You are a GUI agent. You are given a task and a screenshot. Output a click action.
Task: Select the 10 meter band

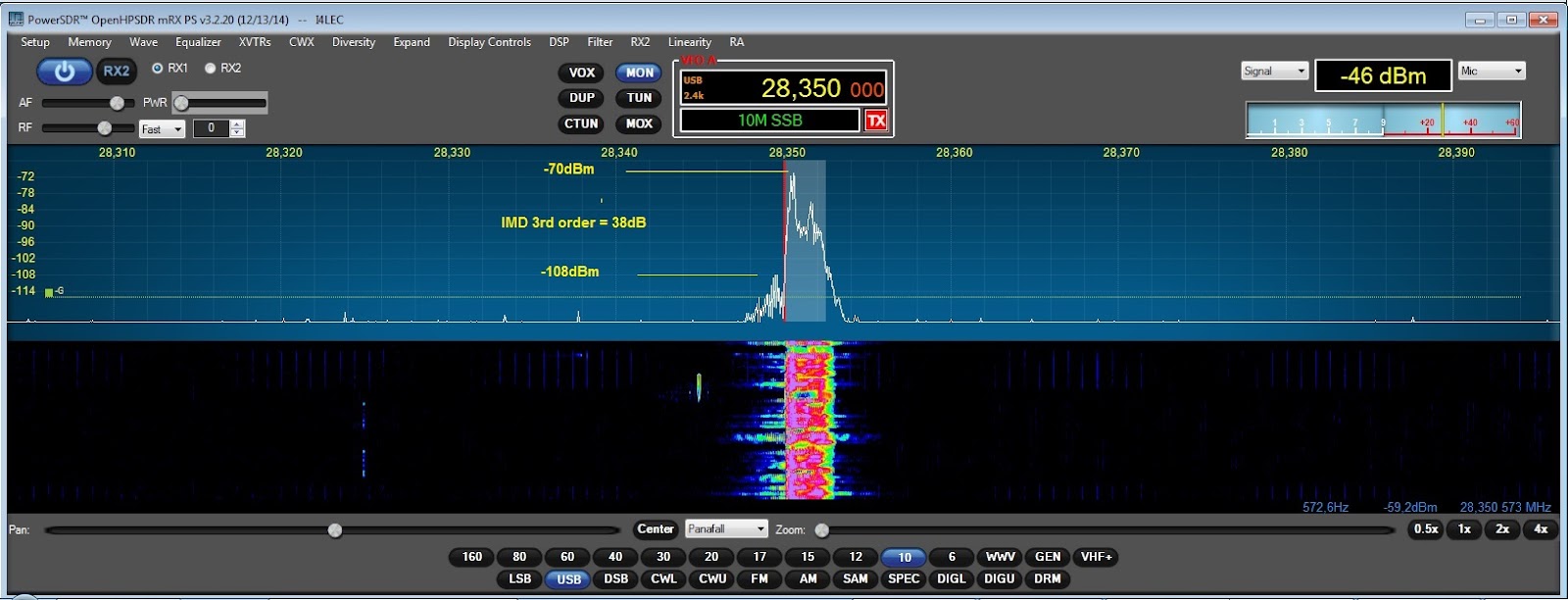[904, 557]
